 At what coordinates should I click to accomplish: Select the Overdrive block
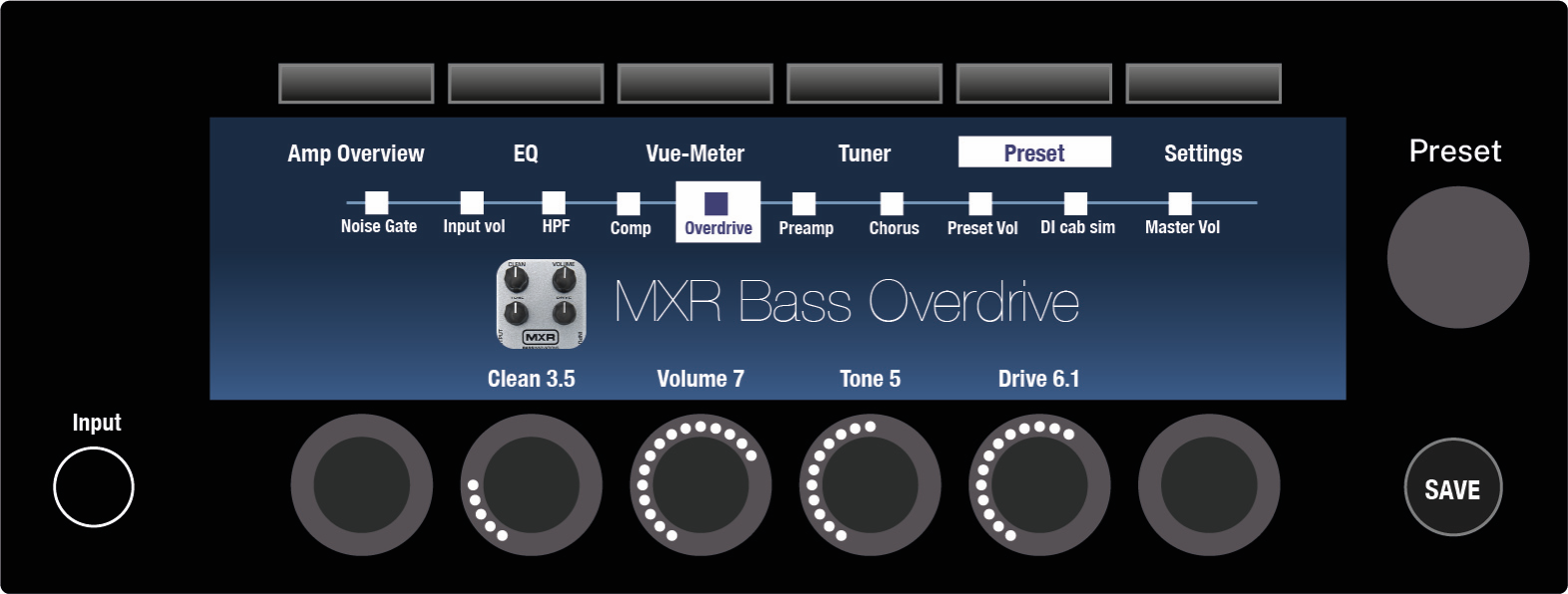[718, 211]
